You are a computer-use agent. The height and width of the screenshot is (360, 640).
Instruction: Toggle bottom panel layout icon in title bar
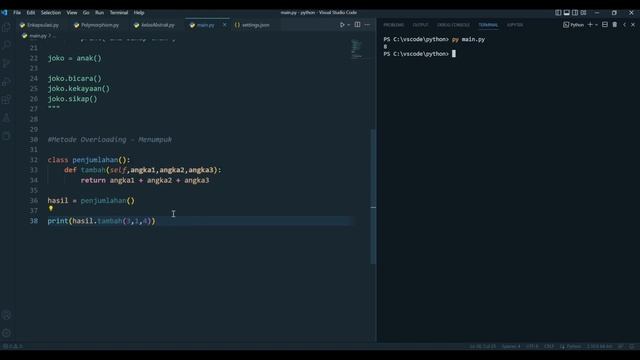click(x=567, y=13)
